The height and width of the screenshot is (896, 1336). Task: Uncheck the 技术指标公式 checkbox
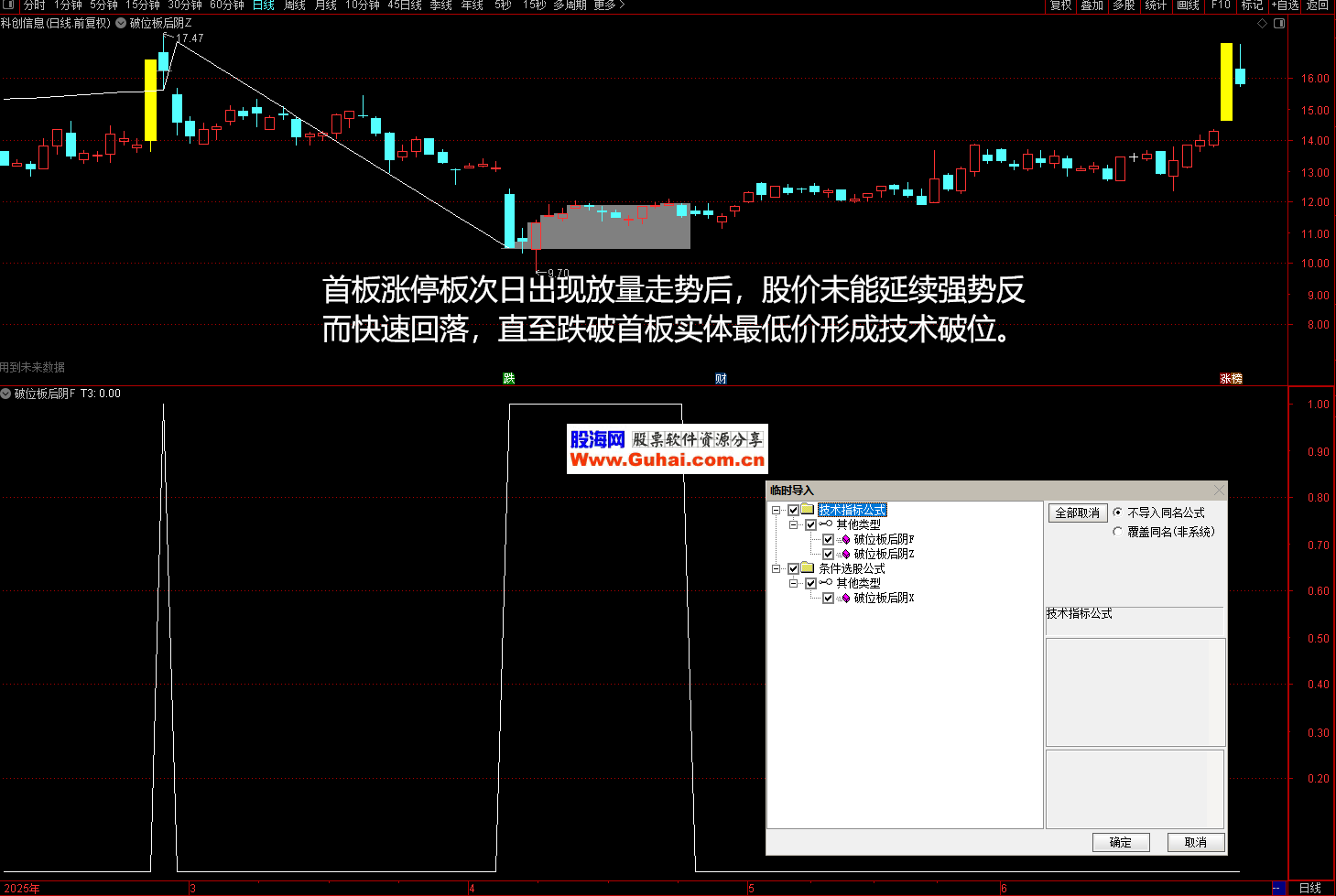[793, 510]
